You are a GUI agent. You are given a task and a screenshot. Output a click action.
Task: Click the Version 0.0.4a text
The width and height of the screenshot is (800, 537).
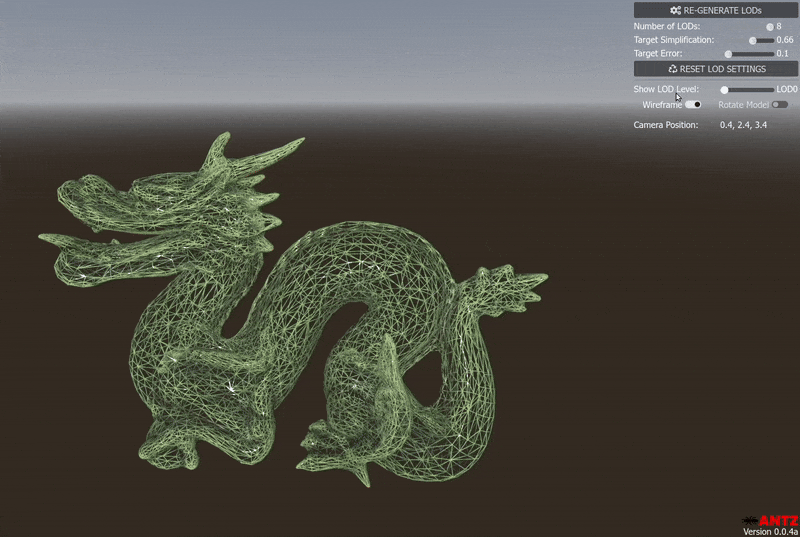pos(770,532)
